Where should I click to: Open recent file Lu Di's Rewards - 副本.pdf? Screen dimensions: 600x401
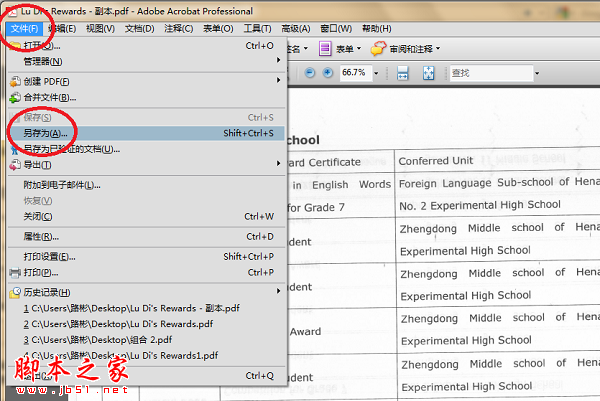[x=146, y=308]
